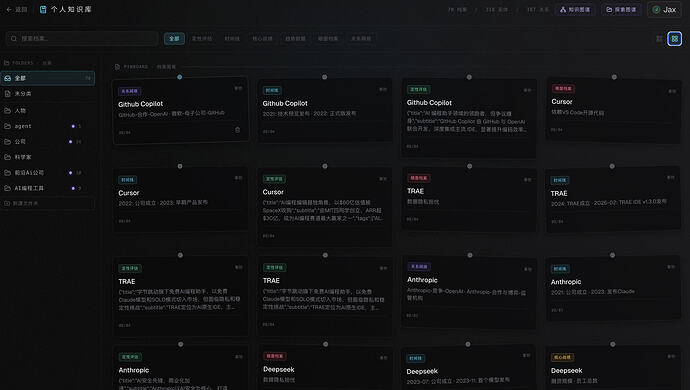690x390 pixels.
Task: Open the 人物 folder
Action: [48, 110]
